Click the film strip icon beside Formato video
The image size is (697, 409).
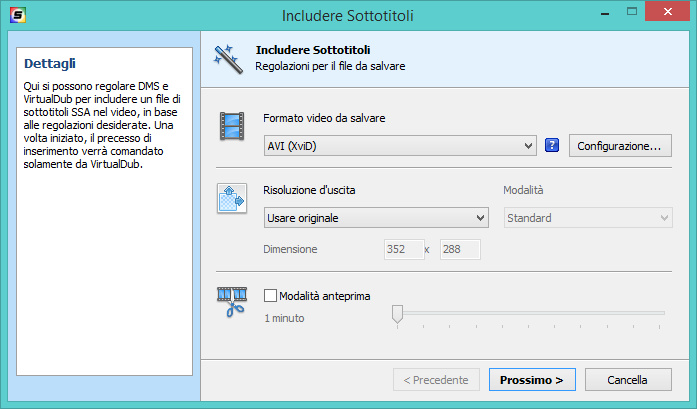(232, 127)
